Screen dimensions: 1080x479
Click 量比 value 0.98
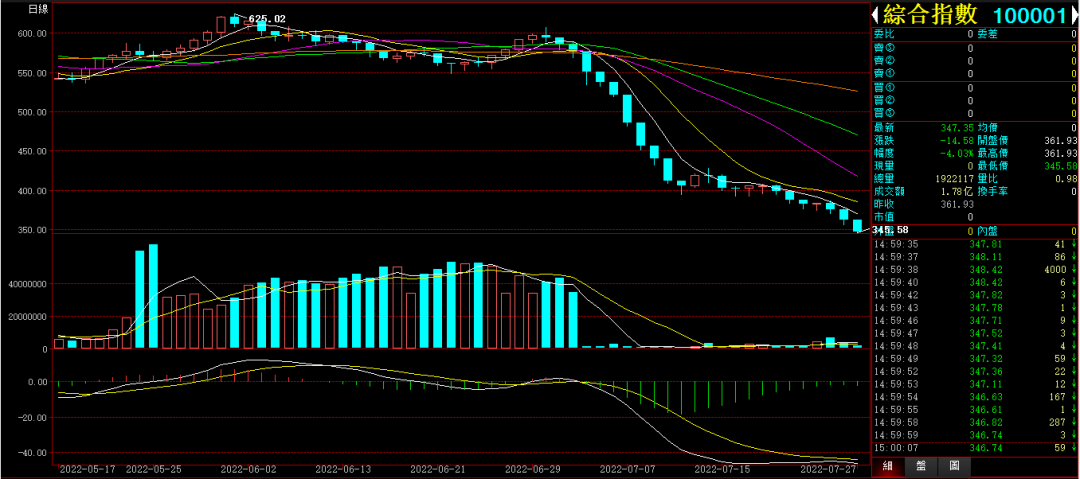point(1066,179)
